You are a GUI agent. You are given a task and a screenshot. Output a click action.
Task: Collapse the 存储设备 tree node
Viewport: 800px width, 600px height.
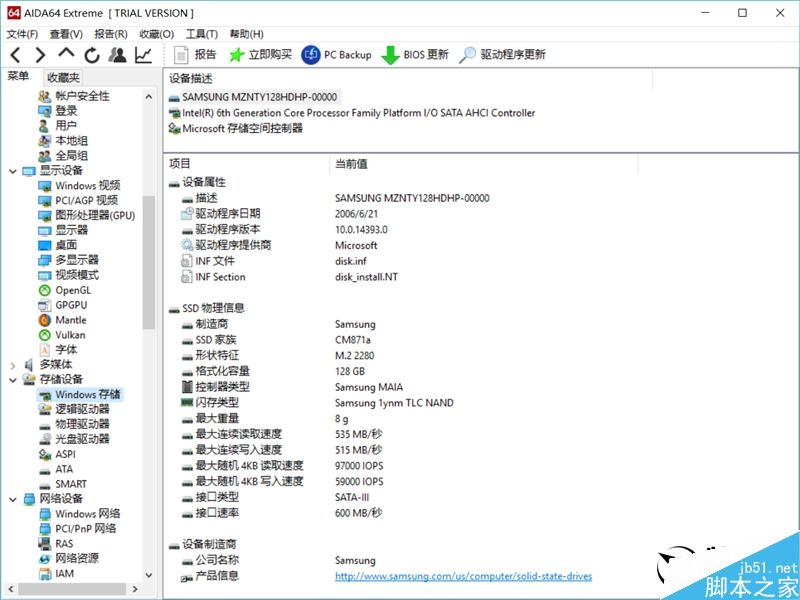point(13,380)
